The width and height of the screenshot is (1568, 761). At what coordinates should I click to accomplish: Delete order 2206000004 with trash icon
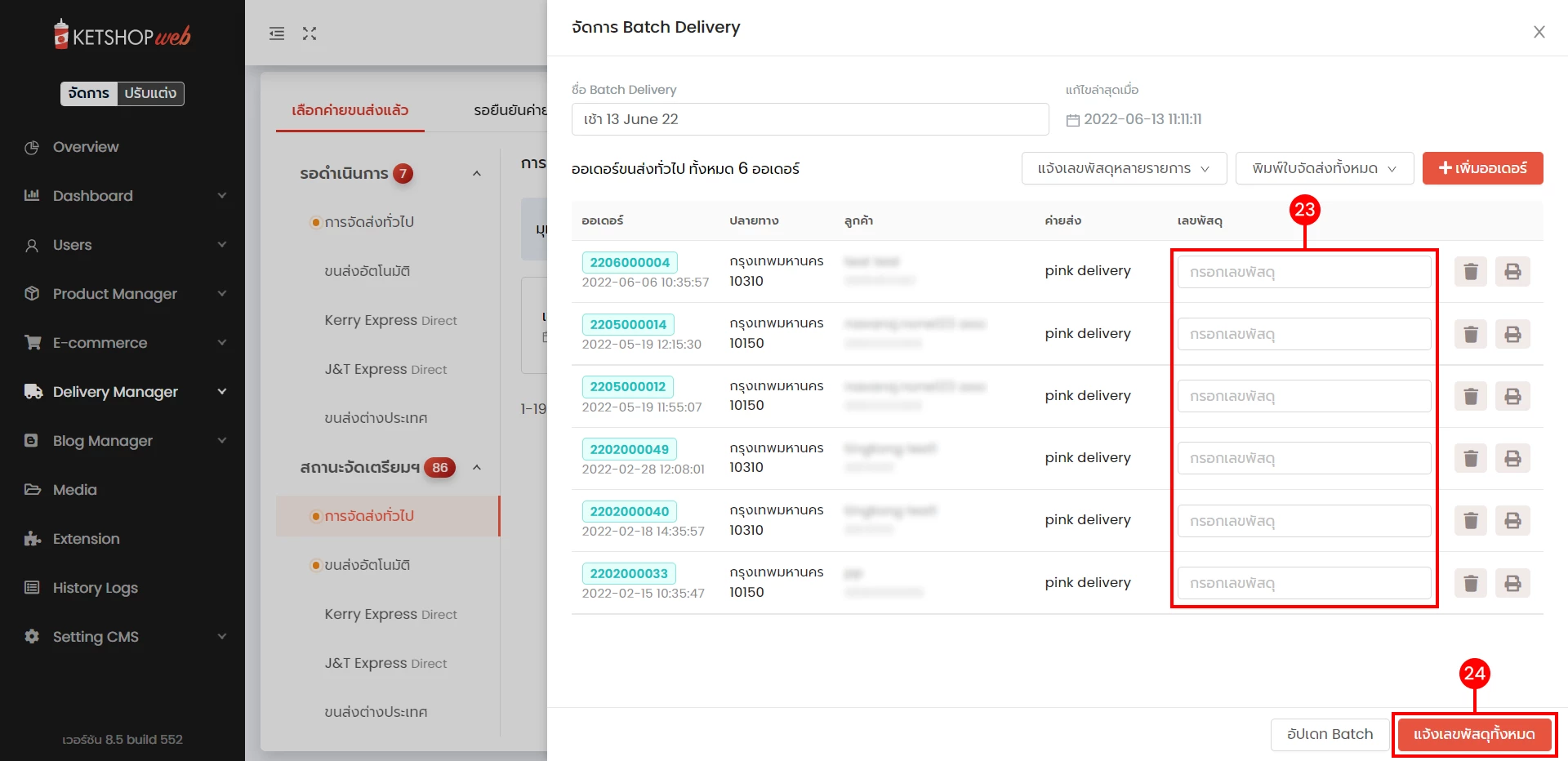(x=1470, y=271)
